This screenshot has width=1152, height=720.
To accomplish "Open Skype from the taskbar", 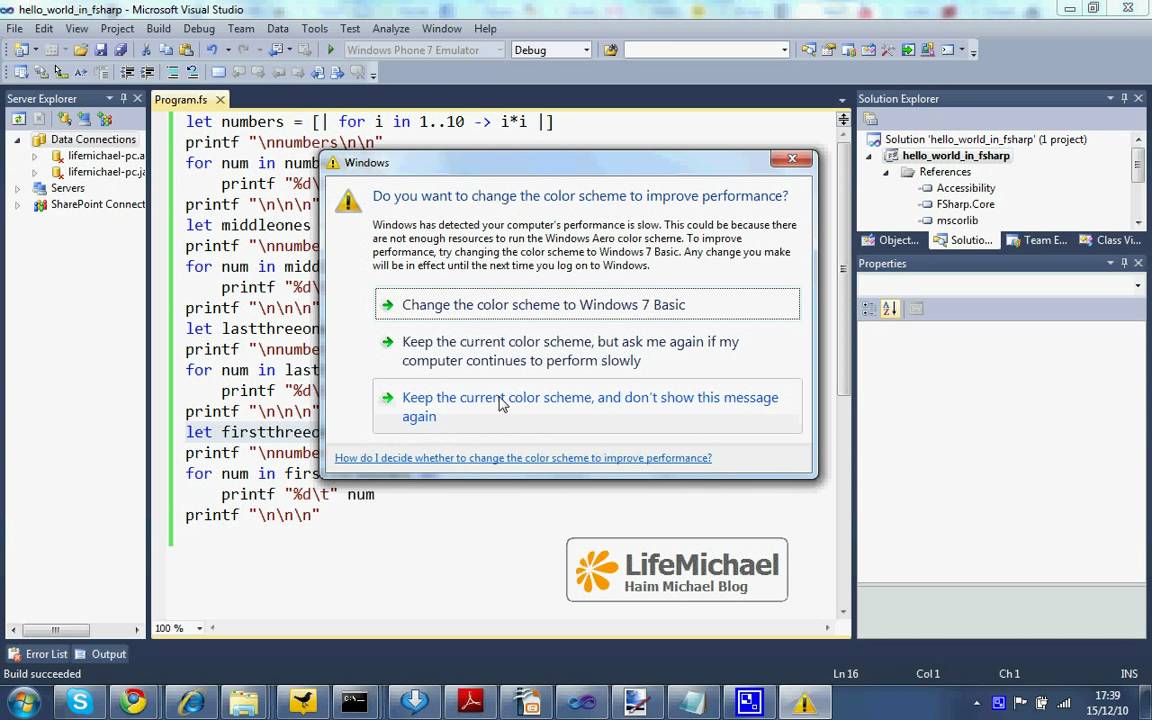I will tap(79, 702).
